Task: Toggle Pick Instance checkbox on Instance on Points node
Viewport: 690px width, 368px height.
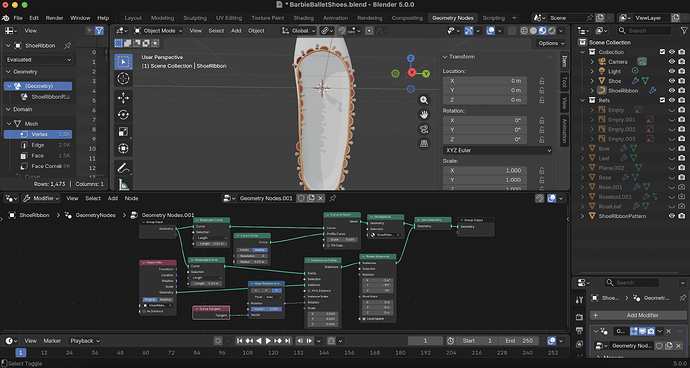Action: 308,291
